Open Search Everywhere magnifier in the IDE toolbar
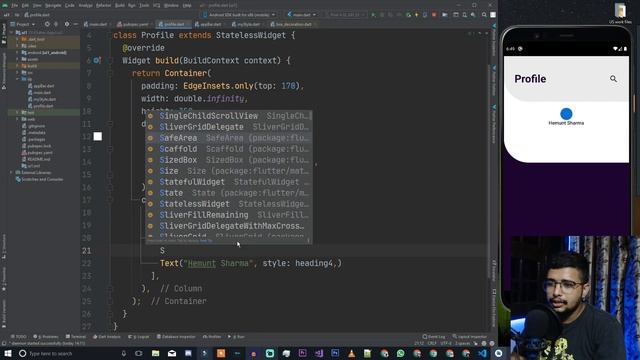This screenshot has width=640, height=360. (x=484, y=15)
